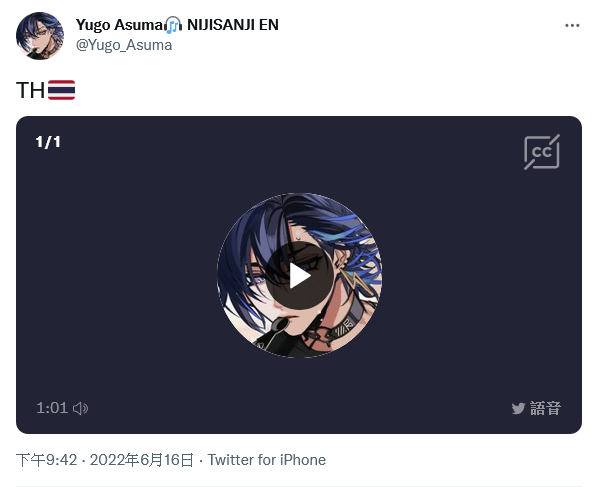The image size is (598, 487).
Task: Open the @Yugo_Asuma handle link
Action: pyautogui.click(x=124, y=45)
